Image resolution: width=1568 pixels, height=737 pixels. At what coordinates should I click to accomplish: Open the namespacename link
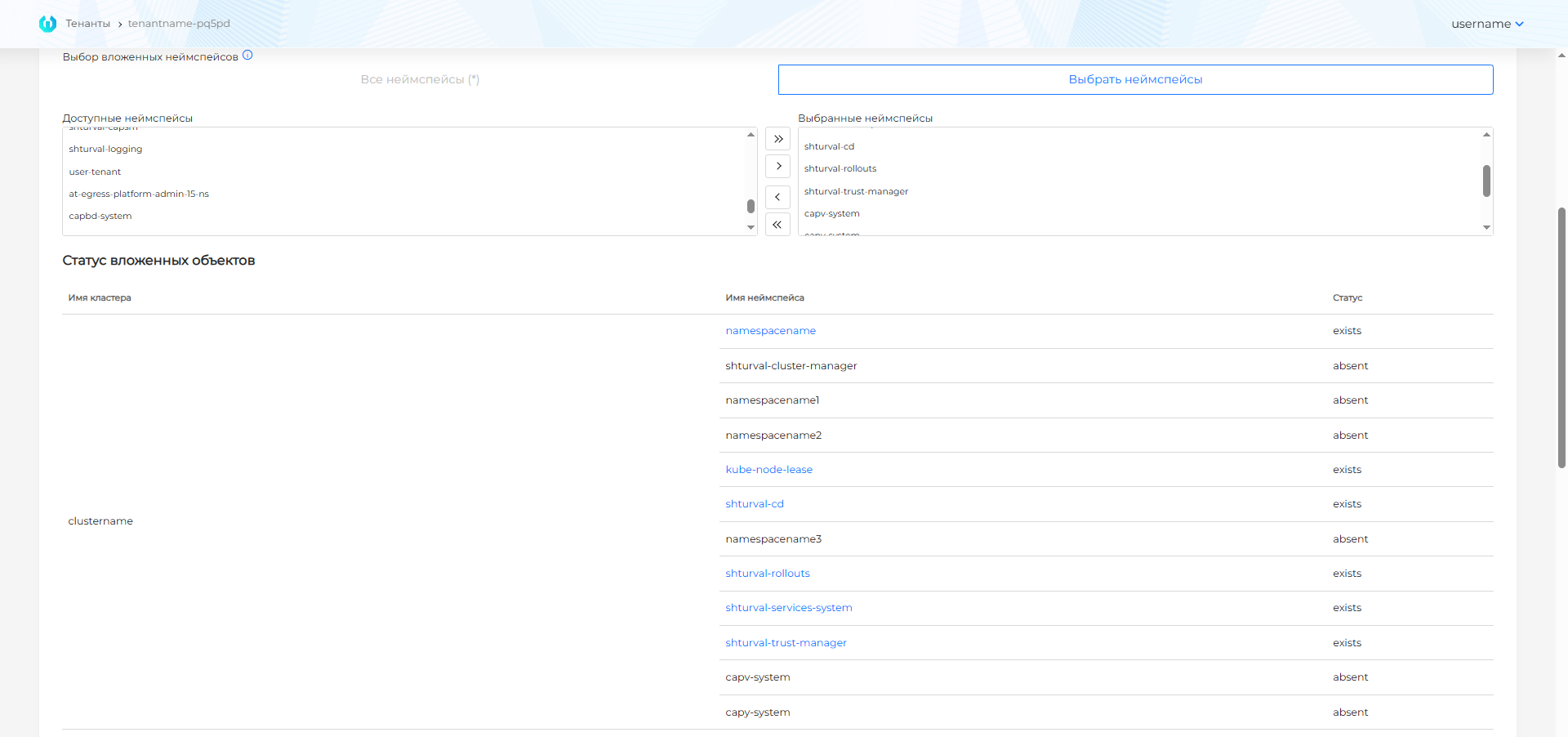click(x=770, y=331)
